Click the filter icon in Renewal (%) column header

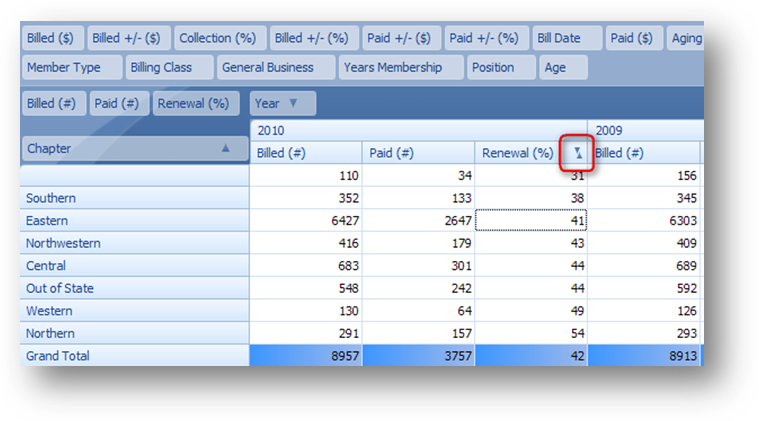click(x=578, y=154)
